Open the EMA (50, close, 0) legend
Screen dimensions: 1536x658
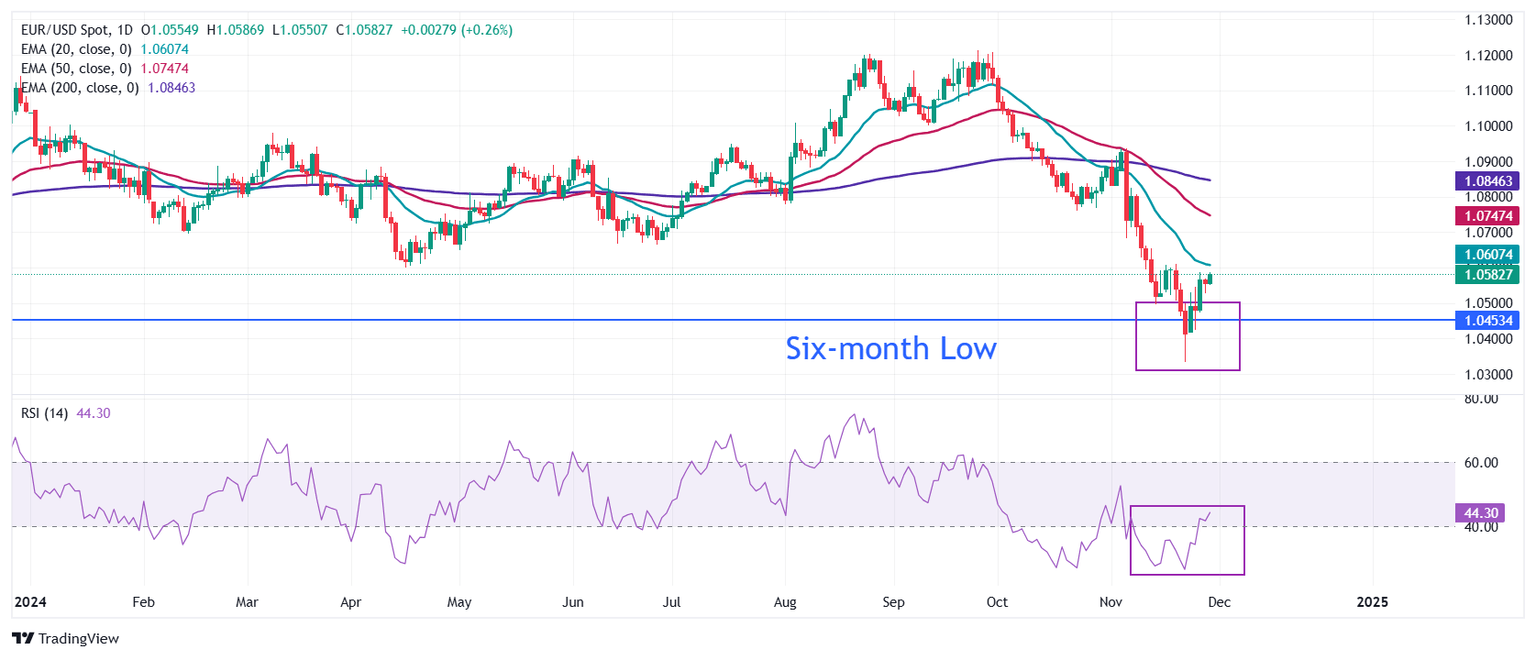76,68
